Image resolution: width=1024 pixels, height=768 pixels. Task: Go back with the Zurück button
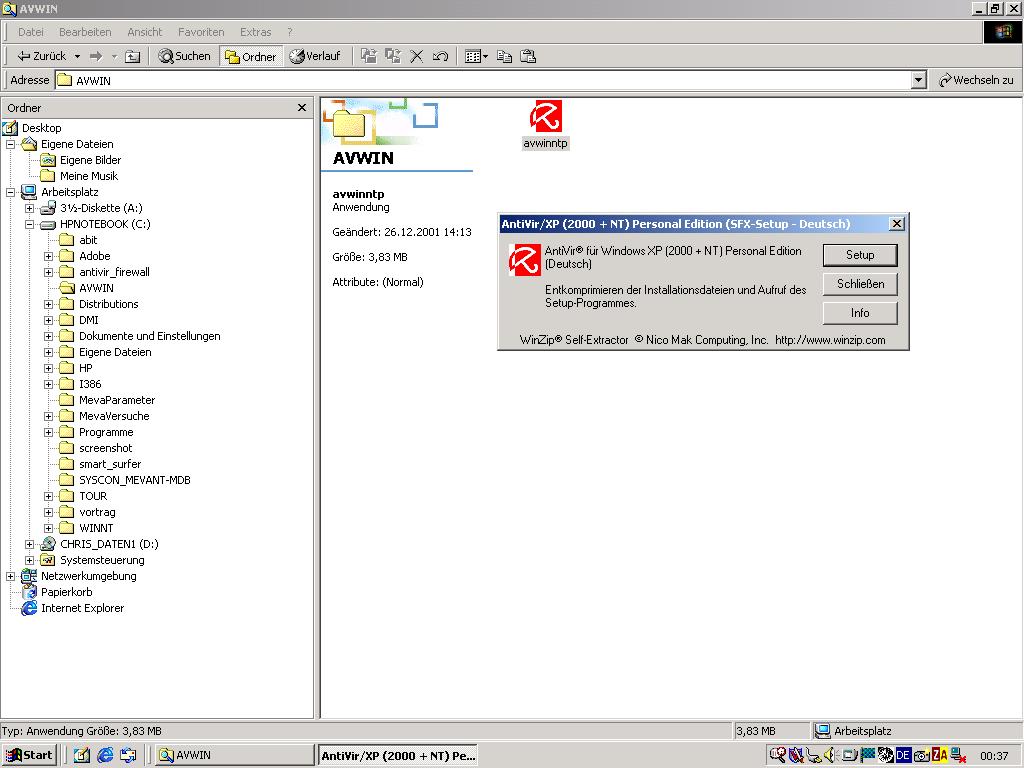pos(42,57)
